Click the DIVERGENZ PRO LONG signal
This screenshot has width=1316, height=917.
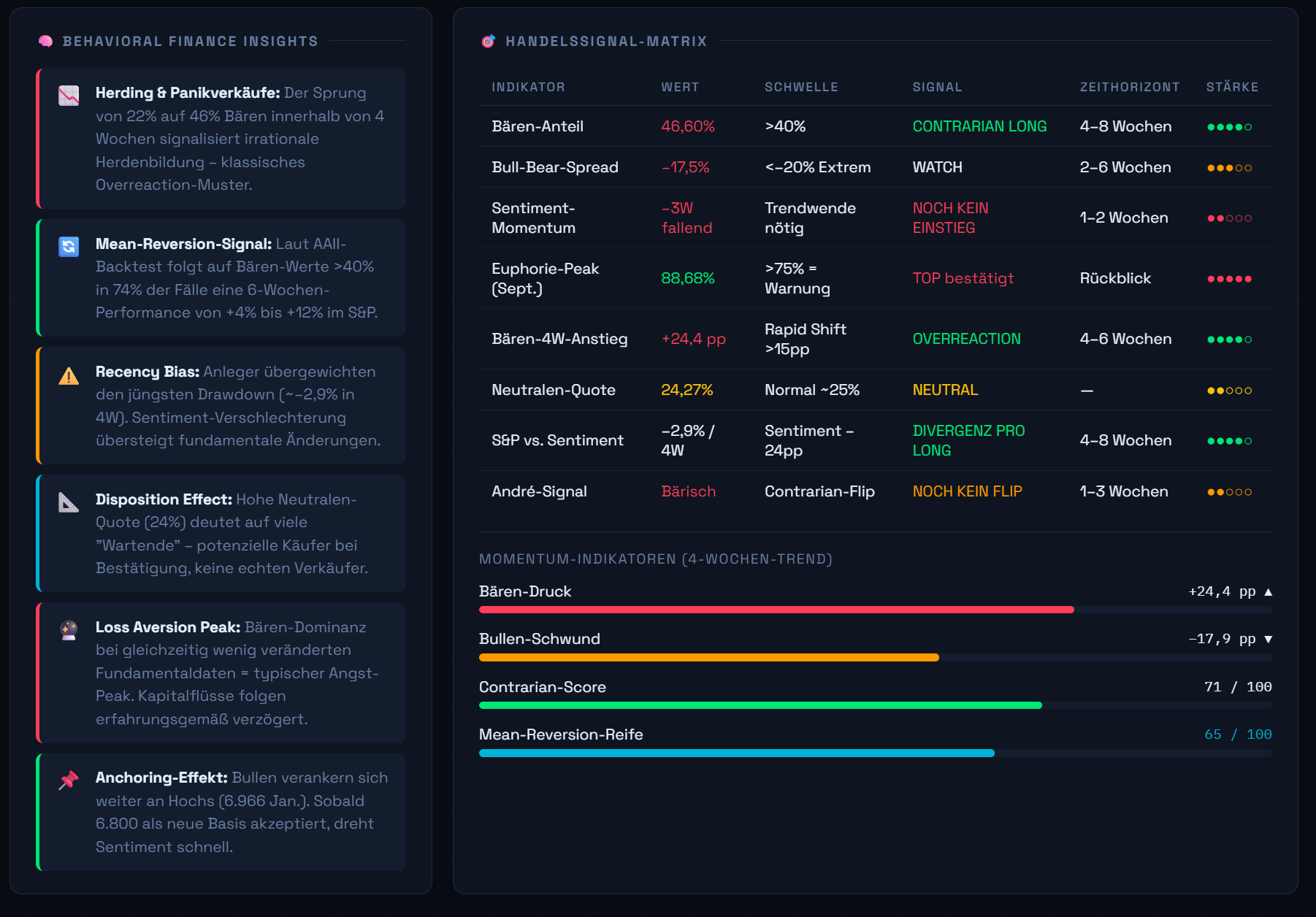pyautogui.click(x=968, y=440)
